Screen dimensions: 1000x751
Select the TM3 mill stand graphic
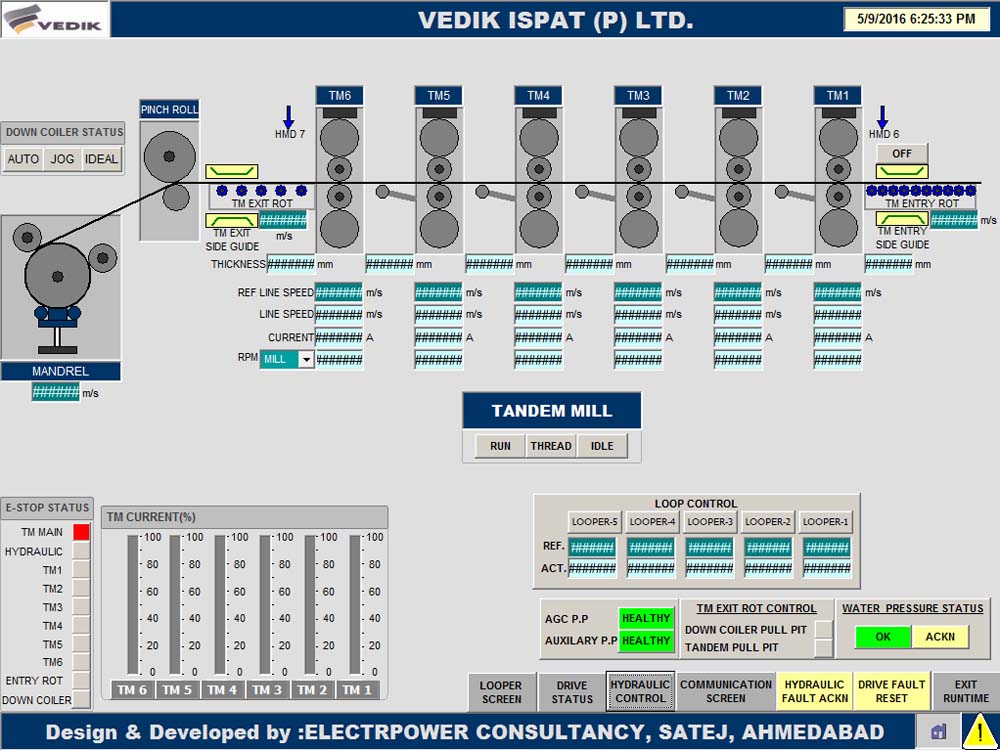(638, 179)
